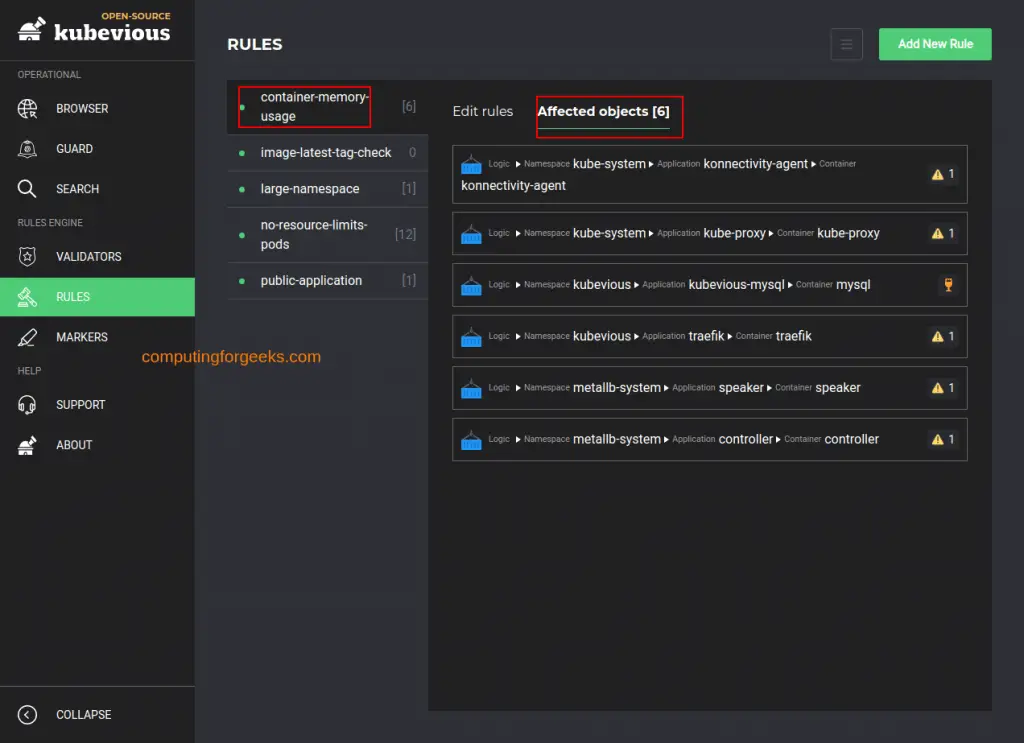Click warning icon on konnectivity-agent row
The image size is (1024, 743).
point(938,174)
